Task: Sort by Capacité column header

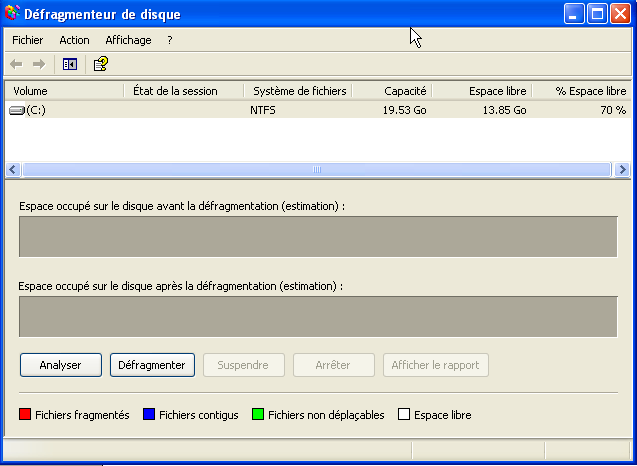Action: tap(392, 91)
